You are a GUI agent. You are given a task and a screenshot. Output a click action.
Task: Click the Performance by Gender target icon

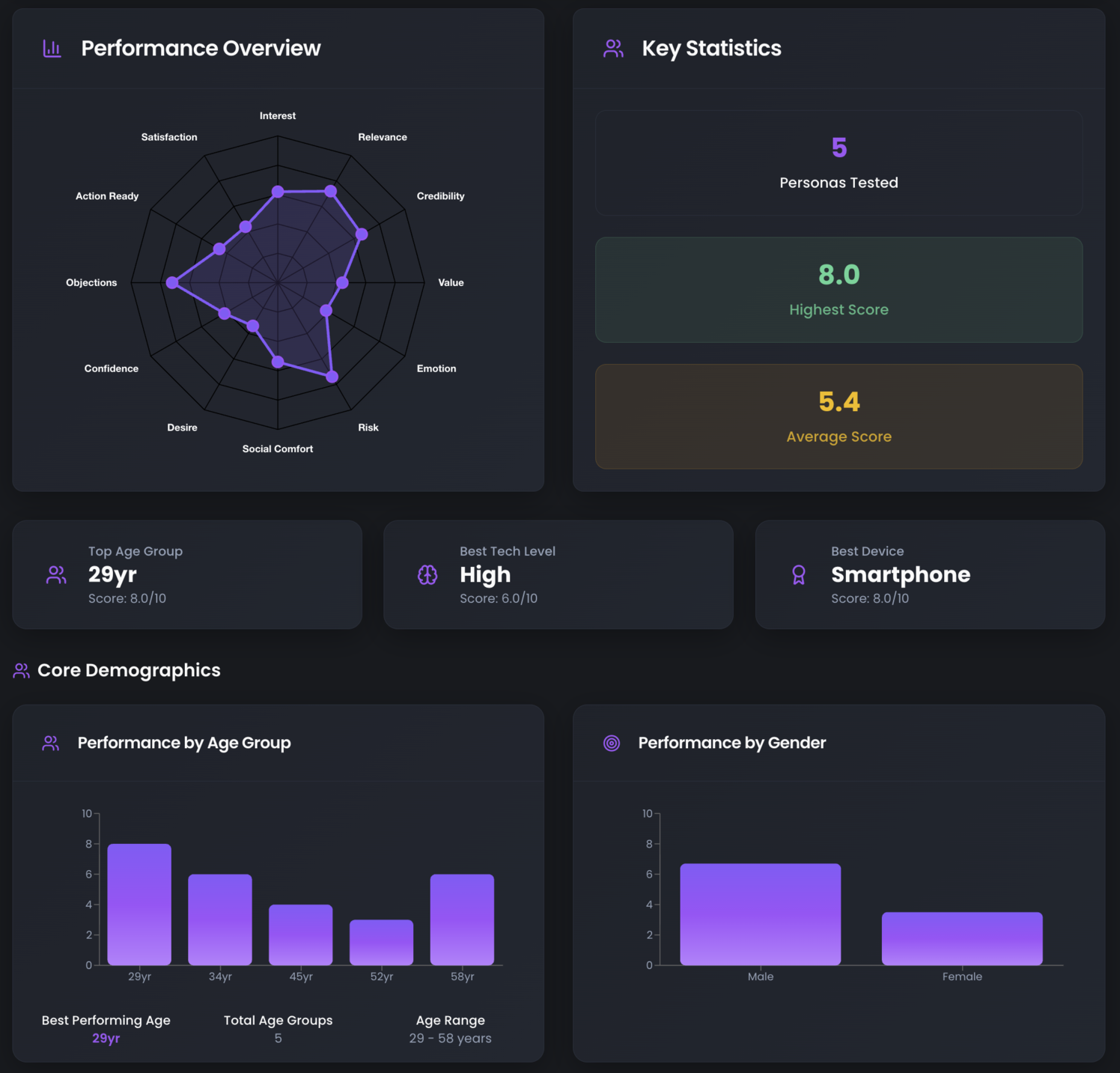(x=612, y=744)
